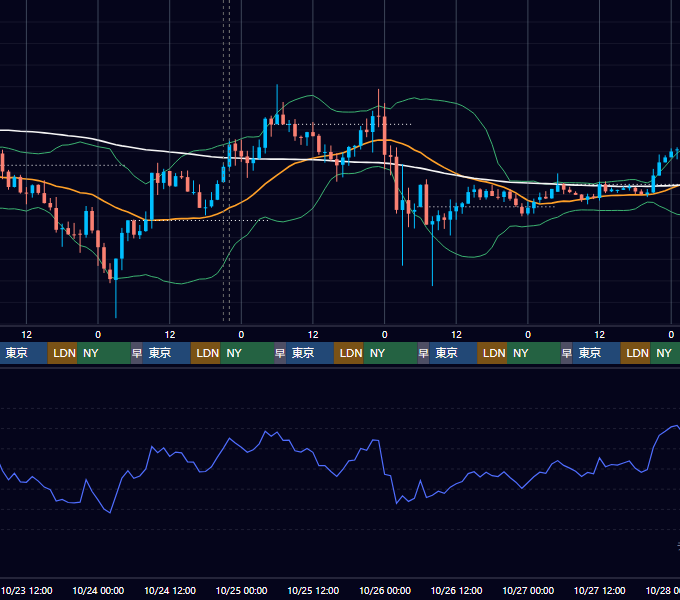Click the NY session block ending at 10/26 00:00
This screenshot has height=600, width=680.
pos(390,353)
